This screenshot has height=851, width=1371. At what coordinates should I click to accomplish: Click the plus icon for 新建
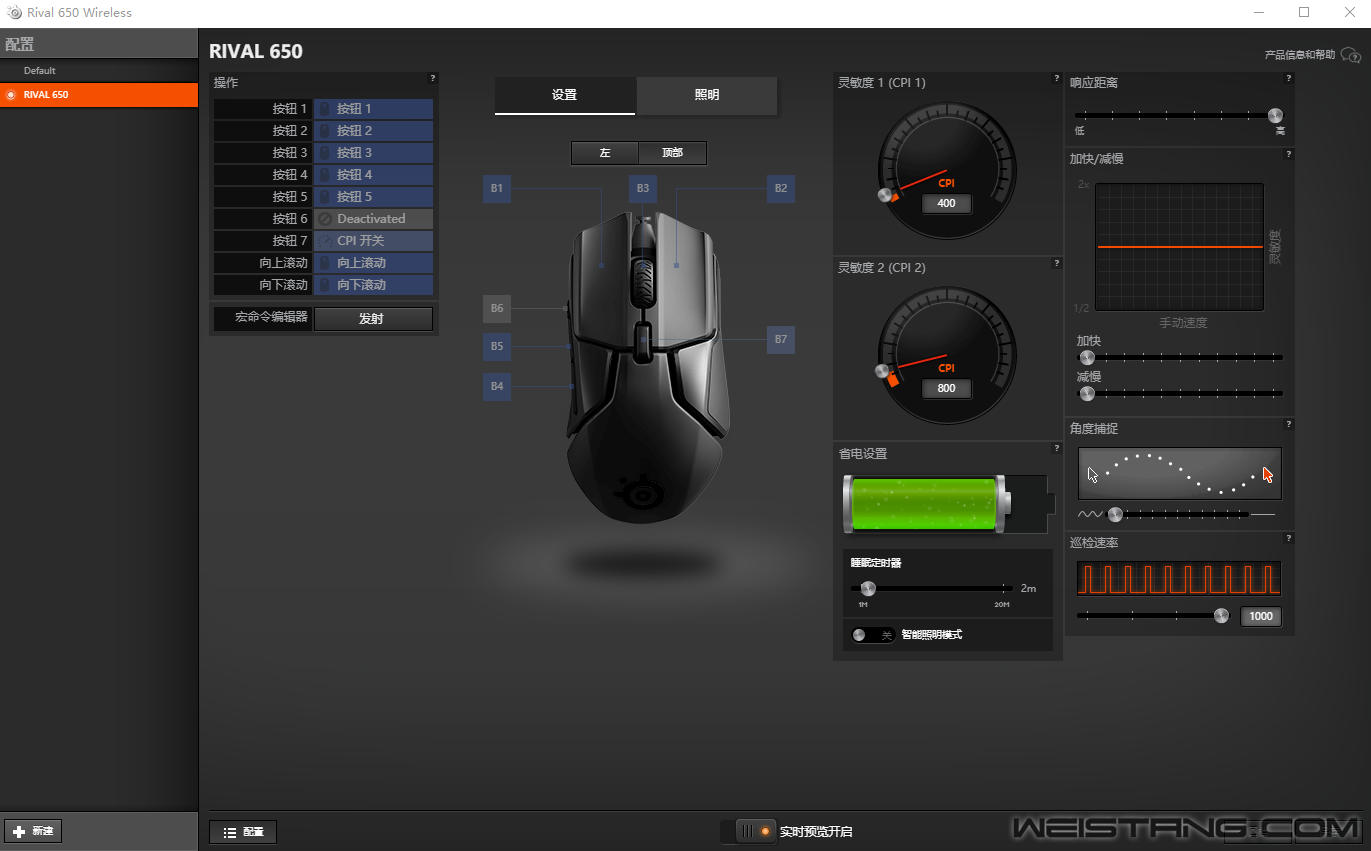(x=19, y=831)
